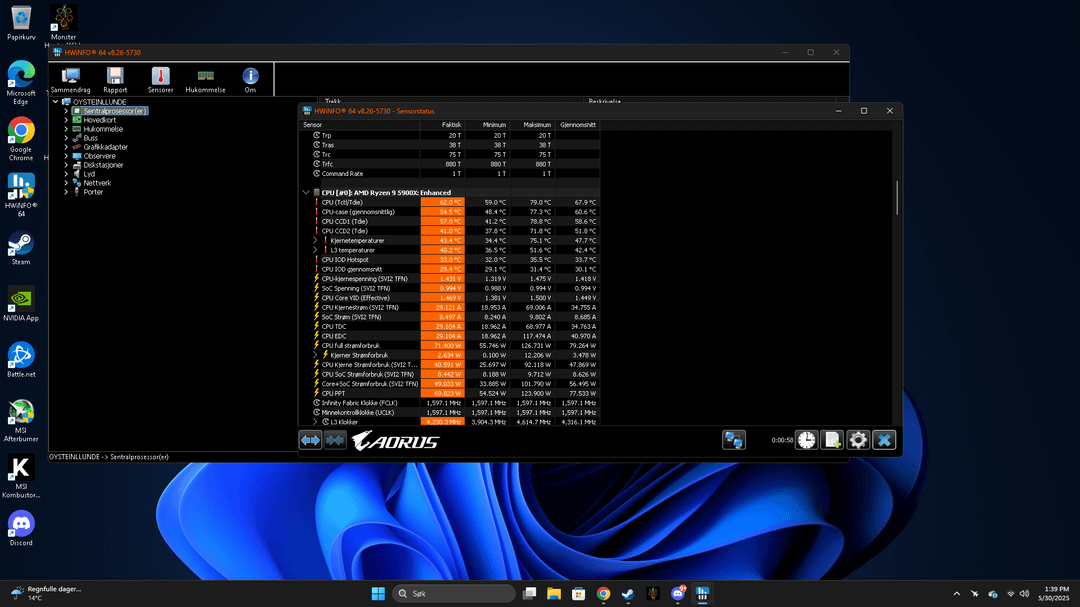Open sensor settings gear icon
The width and height of the screenshot is (1080, 607).
click(858, 440)
